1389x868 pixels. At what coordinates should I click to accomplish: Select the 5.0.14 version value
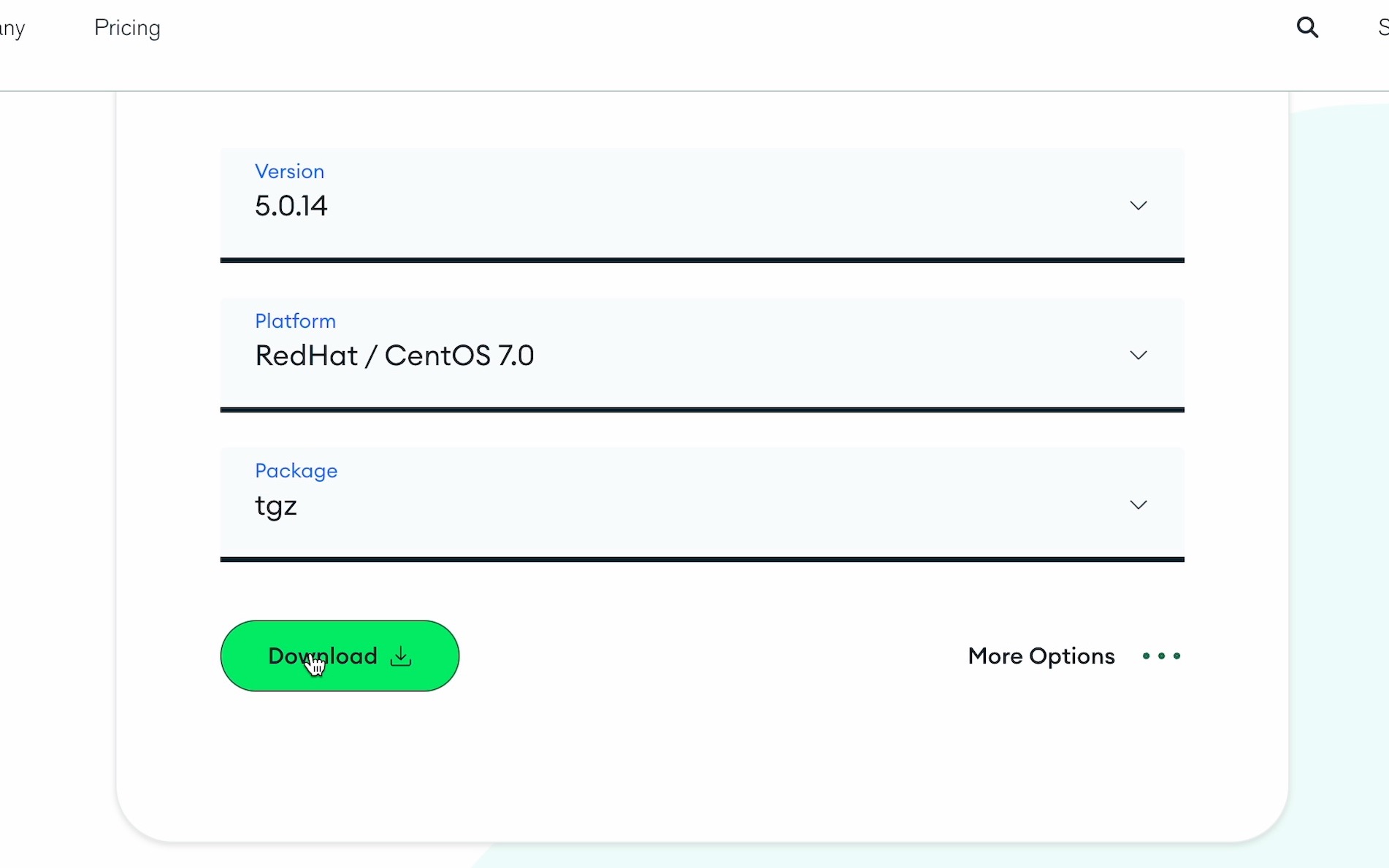click(291, 206)
